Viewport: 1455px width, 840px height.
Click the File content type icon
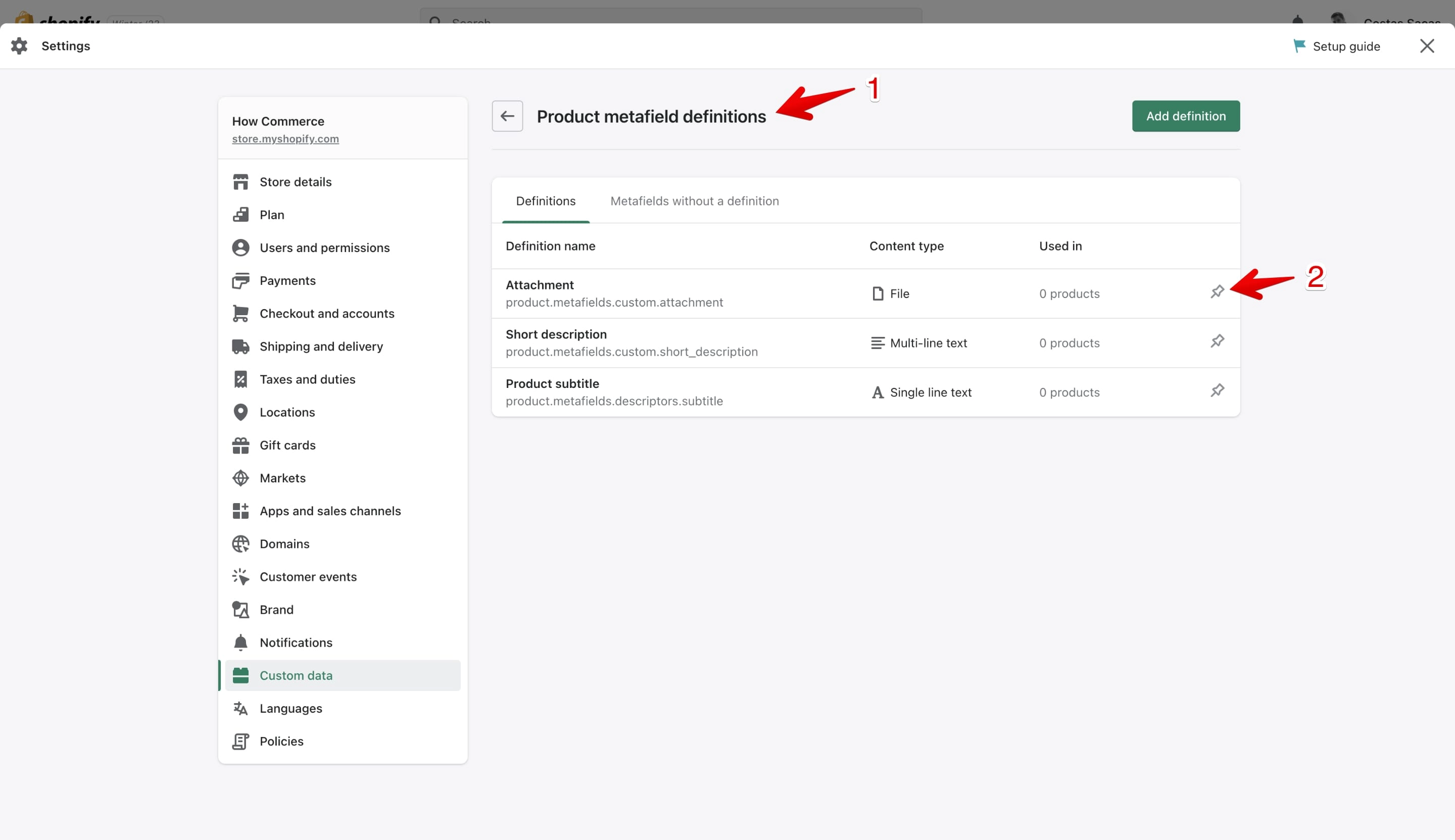[878, 293]
